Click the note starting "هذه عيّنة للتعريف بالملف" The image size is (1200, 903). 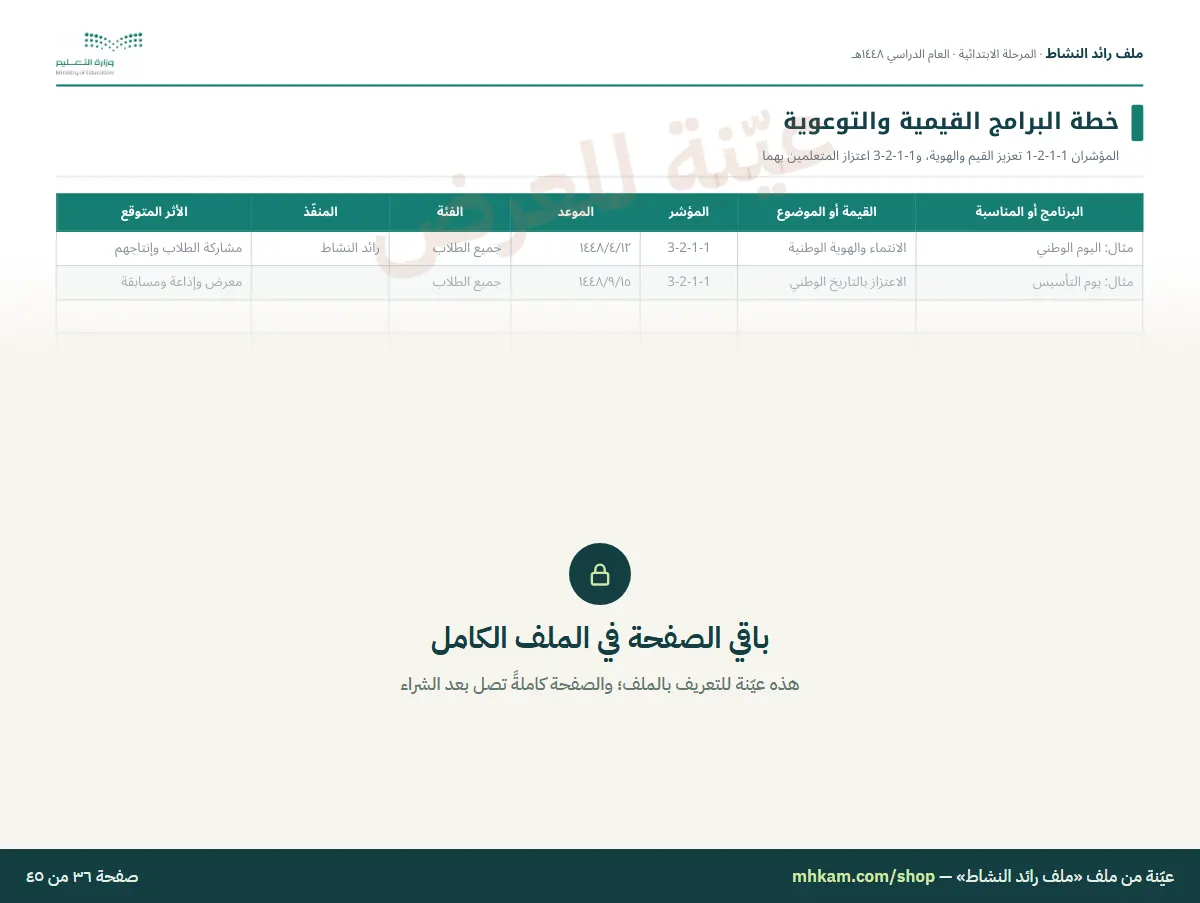[600, 685]
